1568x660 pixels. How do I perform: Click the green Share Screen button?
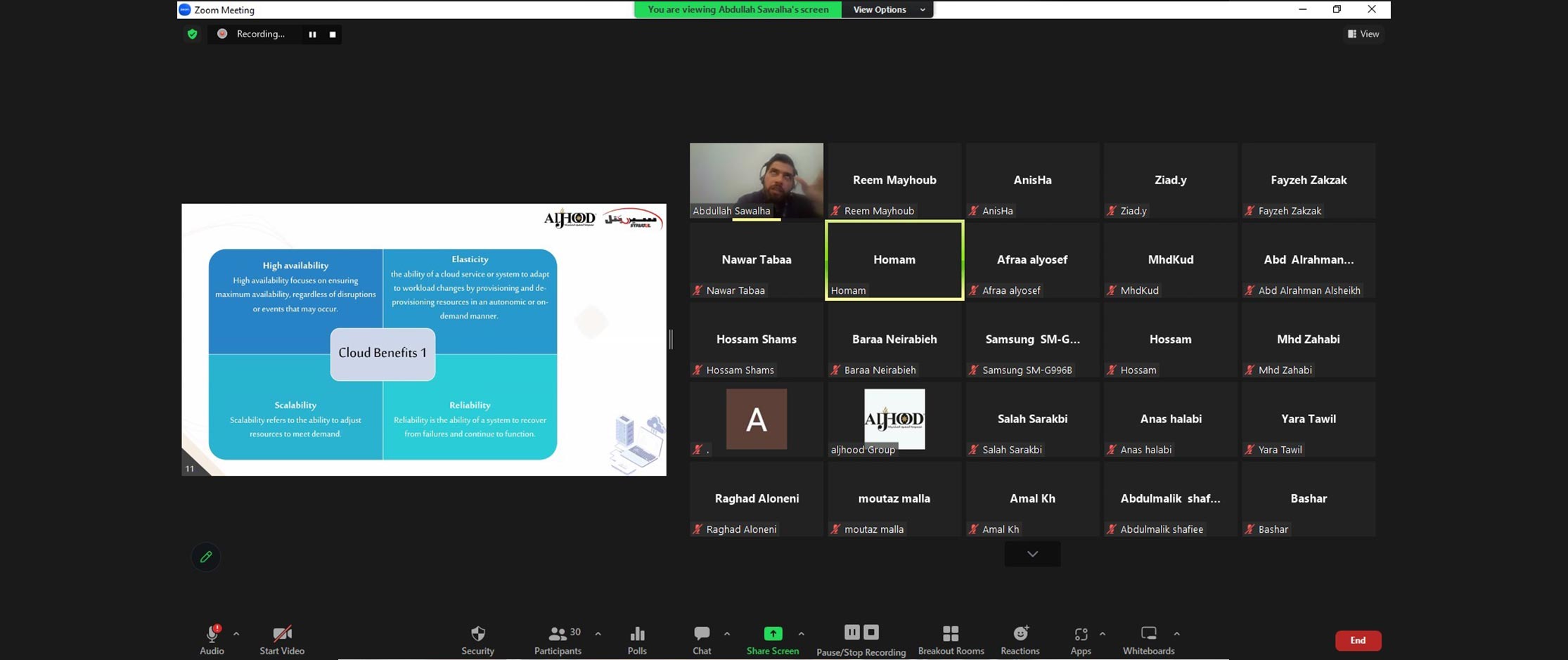(773, 640)
